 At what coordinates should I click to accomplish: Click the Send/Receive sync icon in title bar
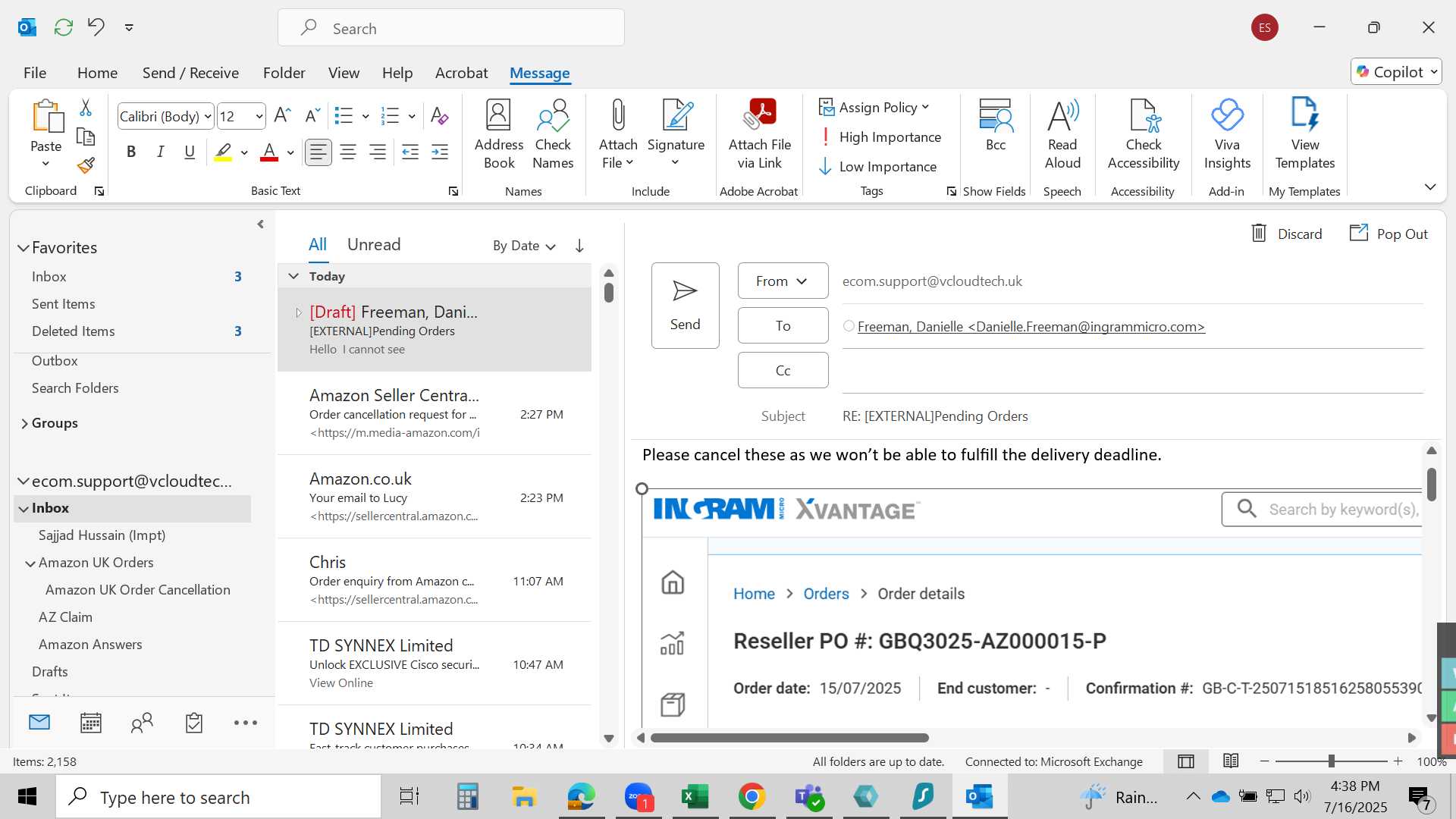coord(64,27)
